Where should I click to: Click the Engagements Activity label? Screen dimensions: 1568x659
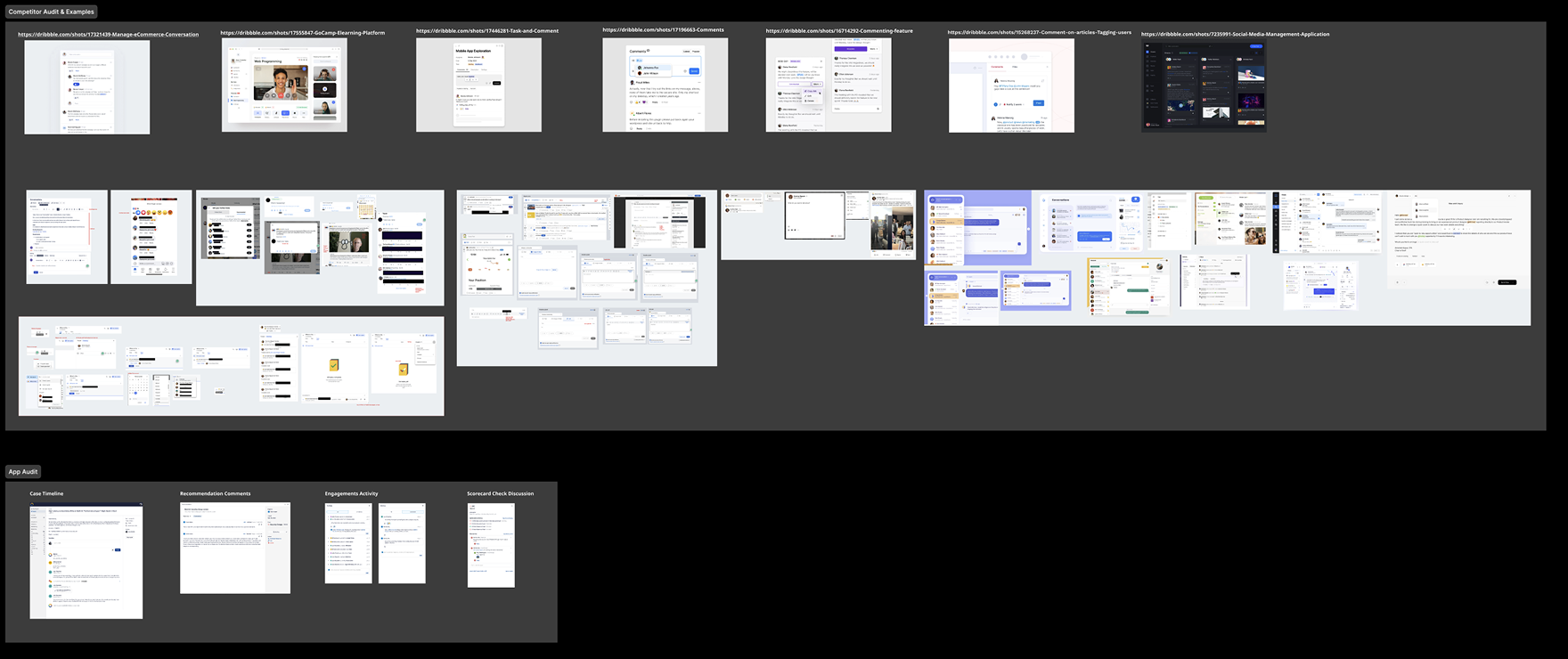(351, 493)
